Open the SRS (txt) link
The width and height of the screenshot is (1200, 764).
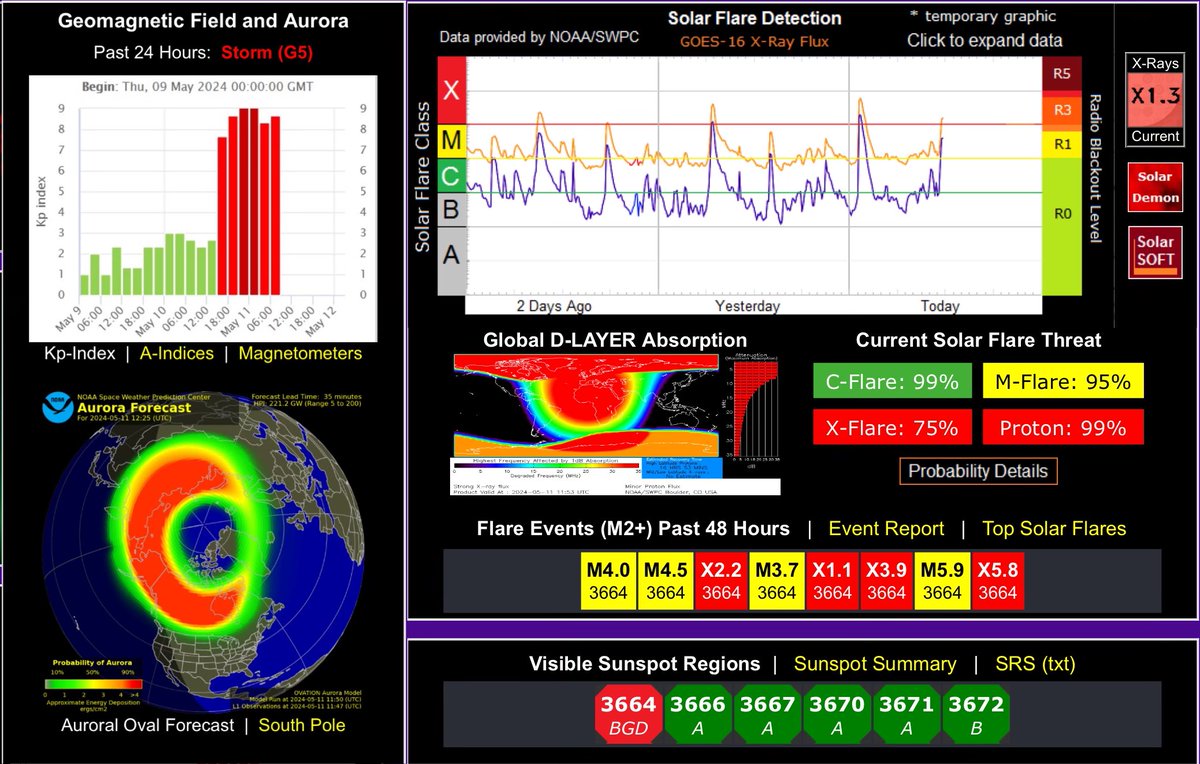pyautogui.click(x=1036, y=664)
